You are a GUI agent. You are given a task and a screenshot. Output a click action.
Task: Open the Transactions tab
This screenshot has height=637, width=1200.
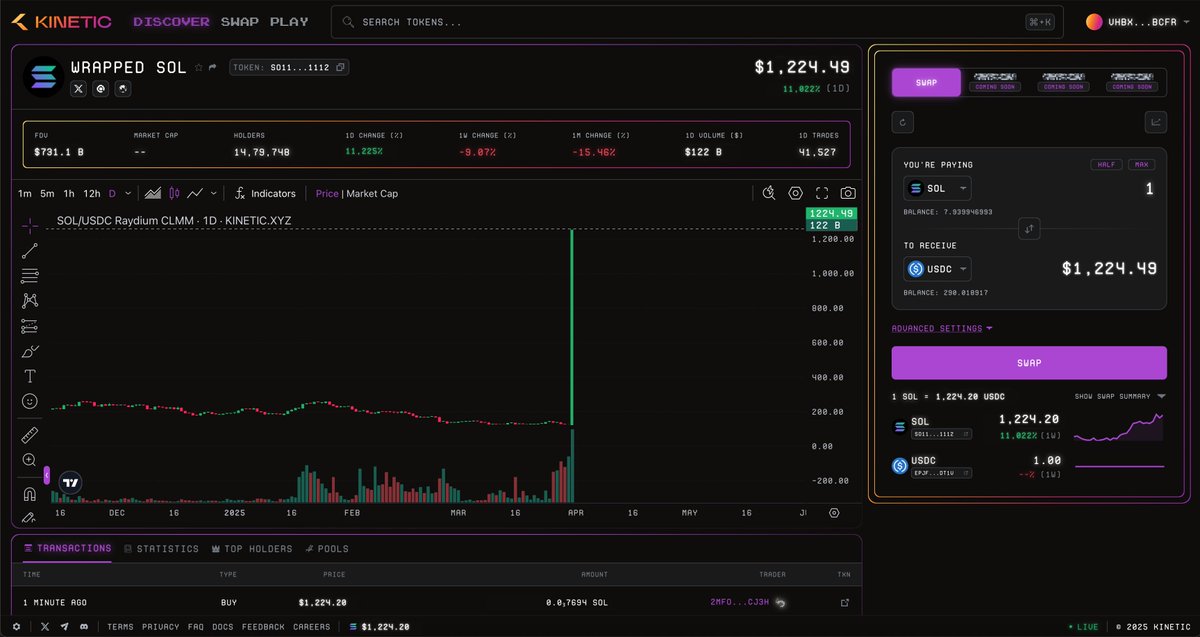pyautogui.click(x=67, y=548)
